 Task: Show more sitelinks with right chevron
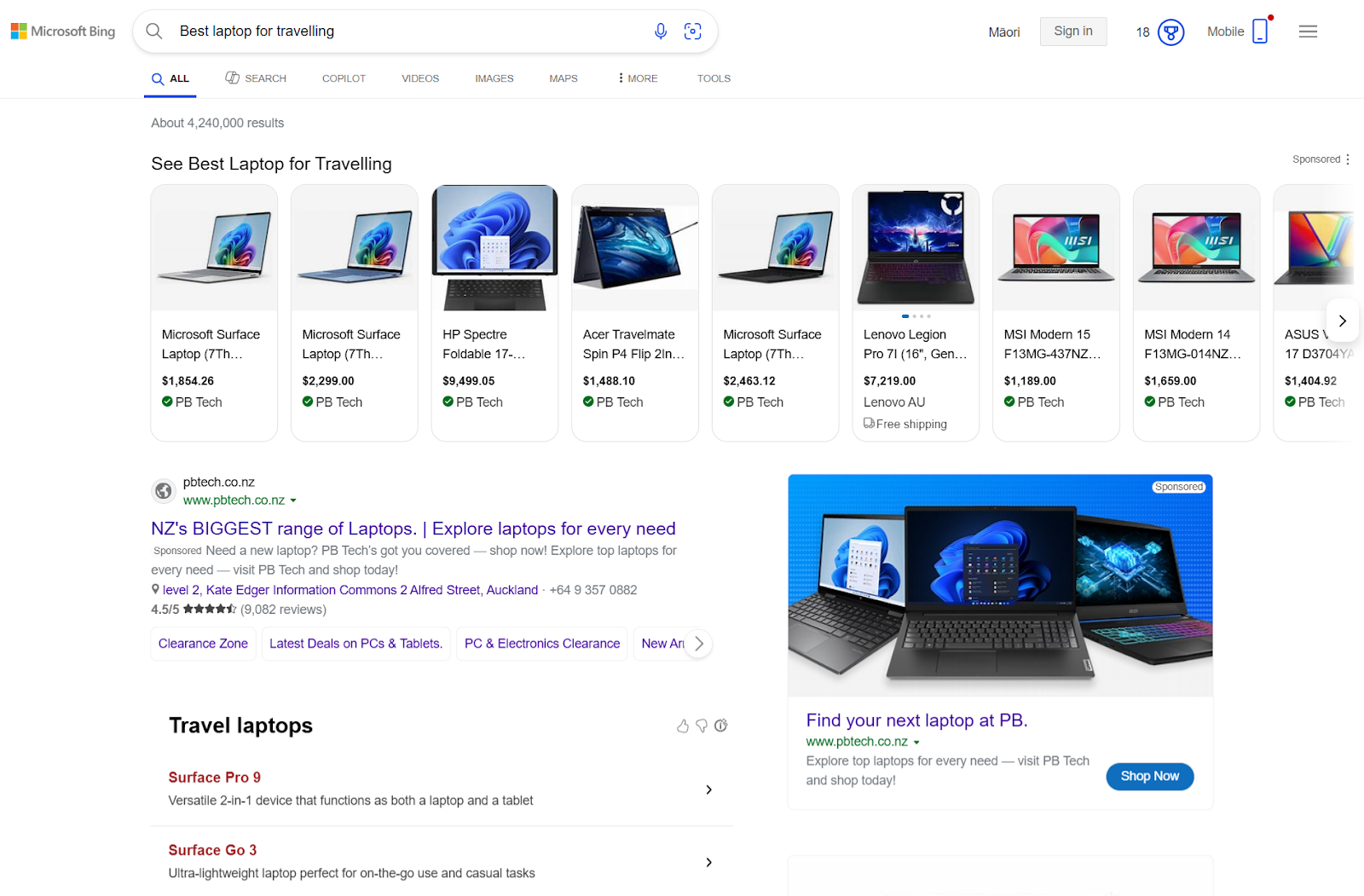(x=699, y=644)
